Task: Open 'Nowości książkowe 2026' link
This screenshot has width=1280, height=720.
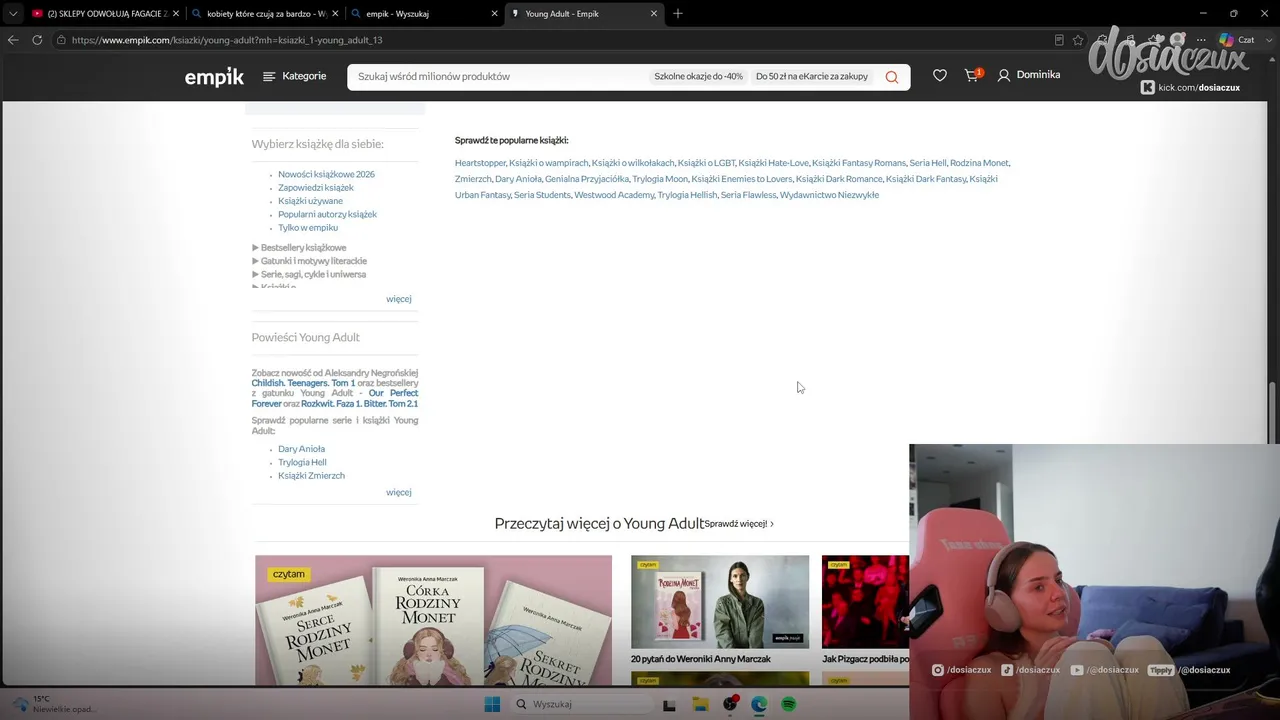Action: [x=326, y=174]
